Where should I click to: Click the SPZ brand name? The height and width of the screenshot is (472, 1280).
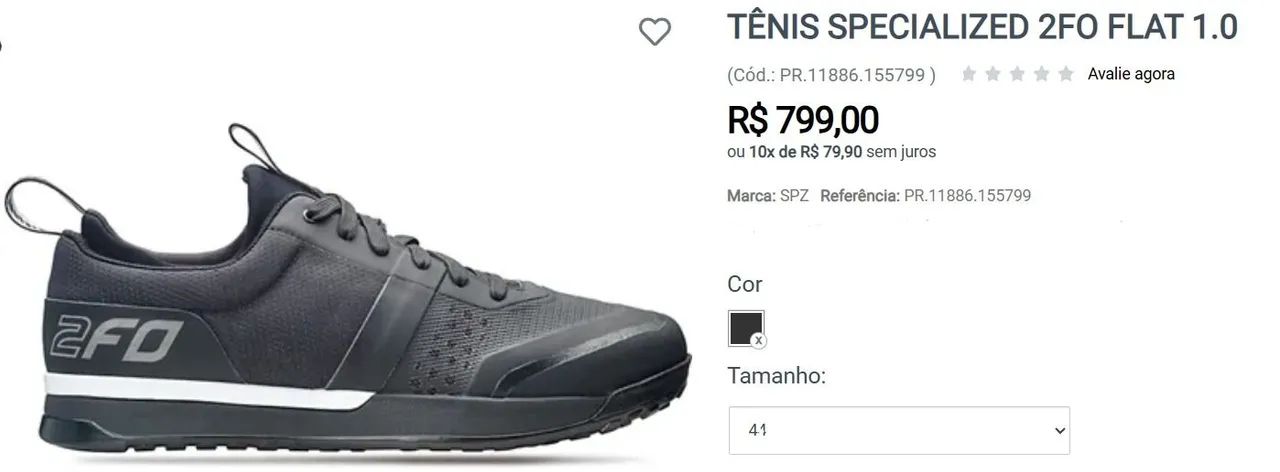(x=794, y=196)
